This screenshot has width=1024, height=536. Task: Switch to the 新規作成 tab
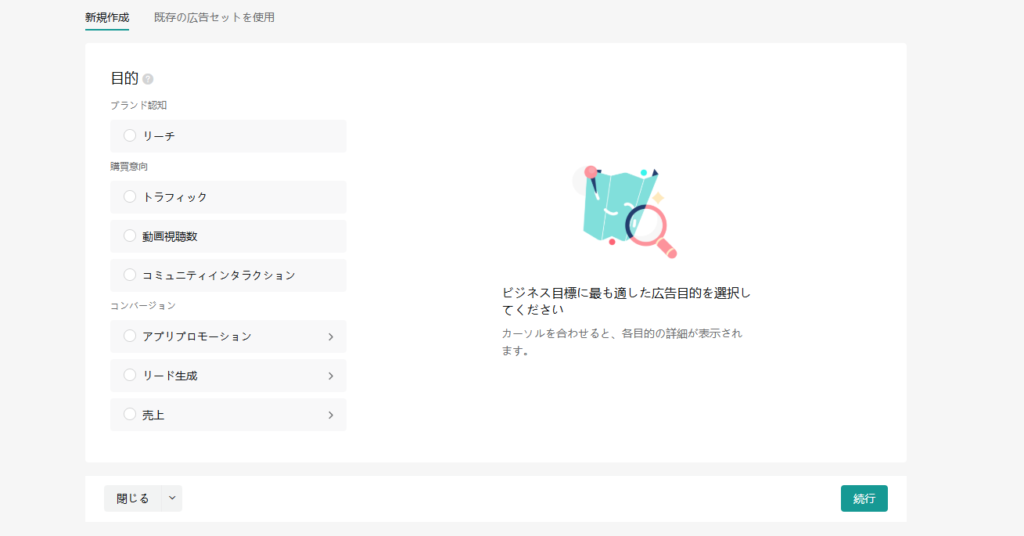[107, 18]
